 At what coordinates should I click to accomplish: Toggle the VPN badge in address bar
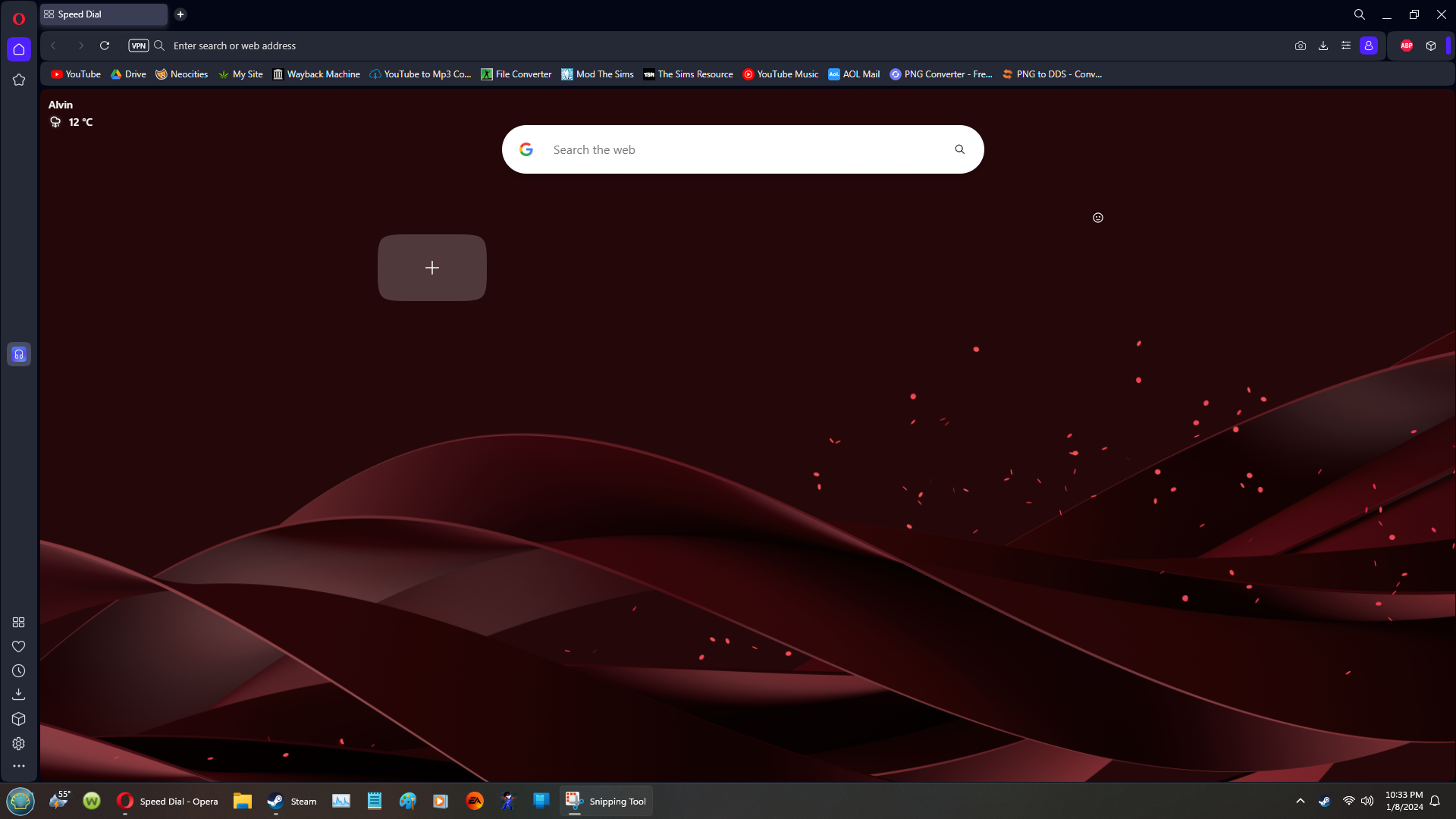pyautogui.click(x=138, y=45)
